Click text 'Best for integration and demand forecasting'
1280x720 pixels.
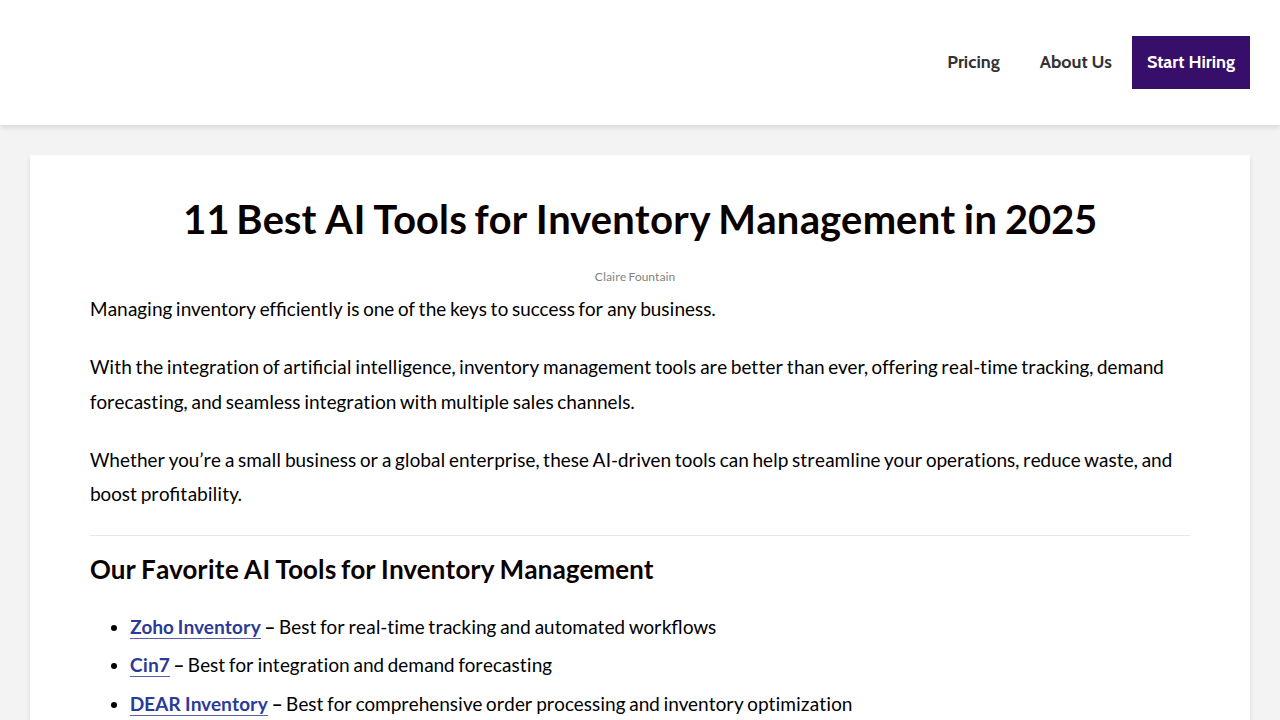point(370,665)
